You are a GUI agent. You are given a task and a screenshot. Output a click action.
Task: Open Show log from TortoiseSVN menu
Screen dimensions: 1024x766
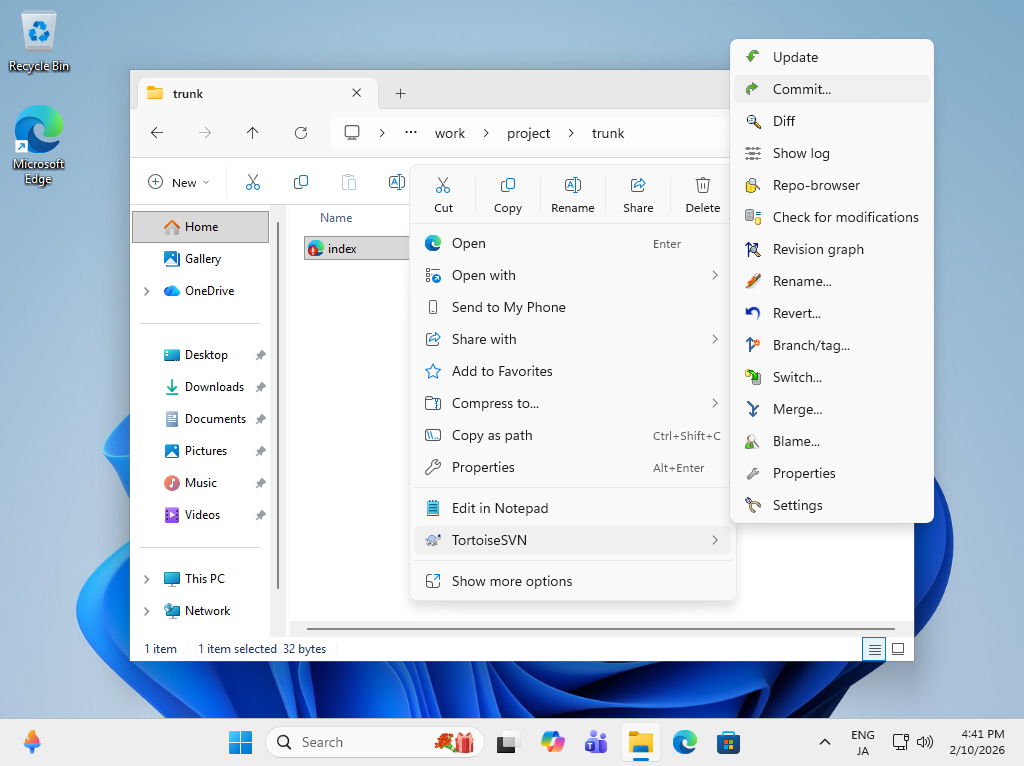(x=831, y=153)
